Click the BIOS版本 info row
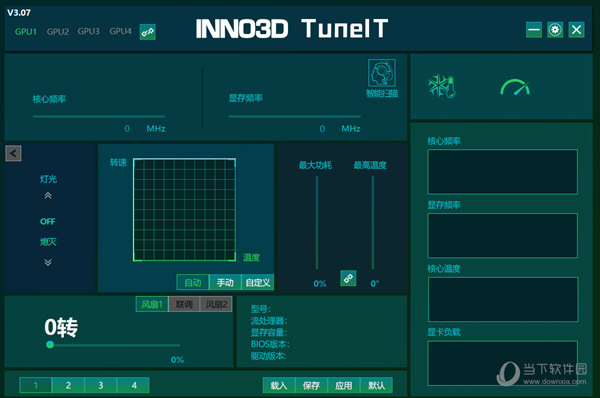Viewport: 600px width, 398px height. point(270,344)
